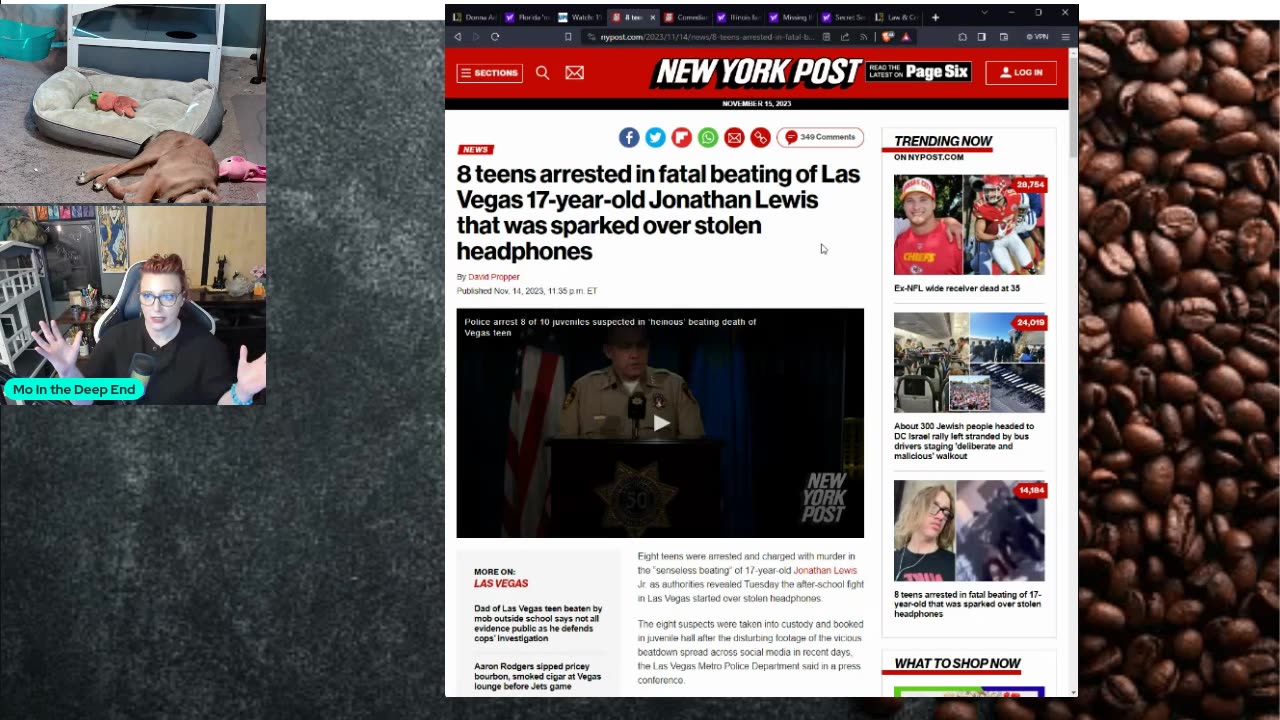This screenshot has height=720, width=1280.
Task: Open the Page Six link
Action: [919, 72]
